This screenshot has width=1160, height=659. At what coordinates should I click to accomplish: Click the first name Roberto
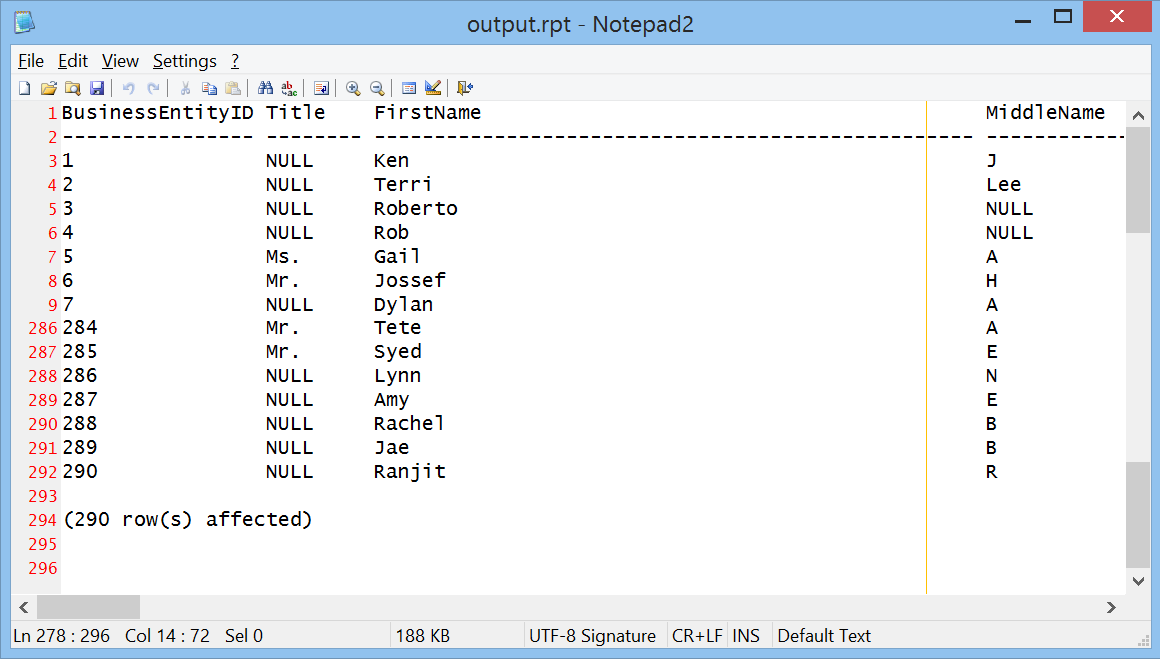pyautogui.click(x=416, y=209)
